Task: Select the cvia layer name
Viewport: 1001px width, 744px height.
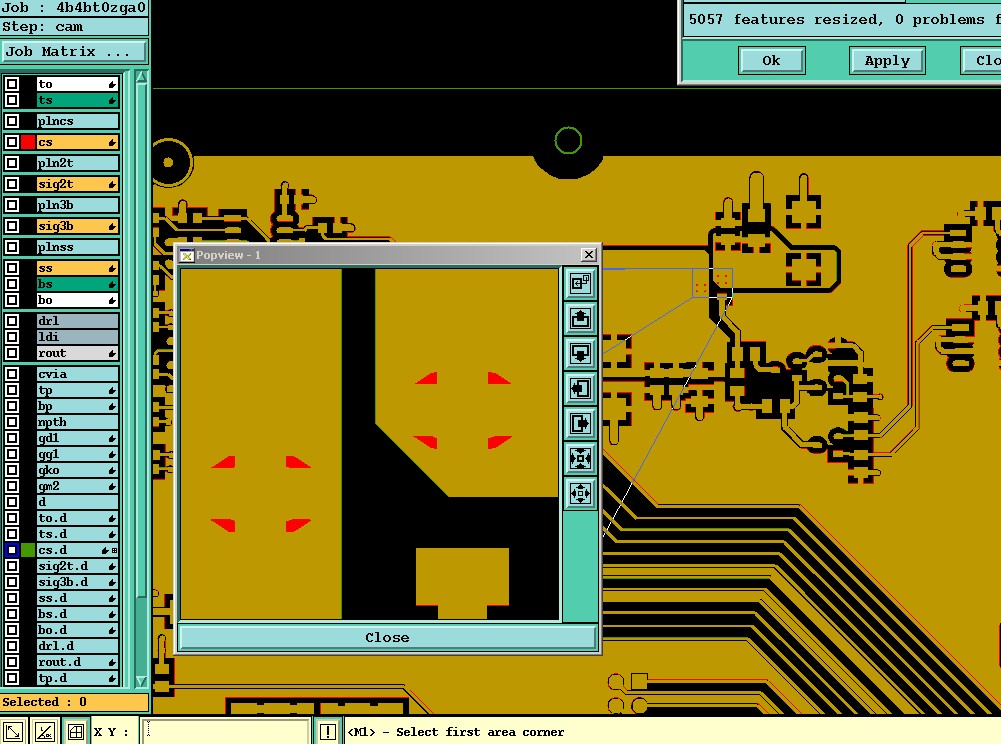Action: [x=78, y=374]
